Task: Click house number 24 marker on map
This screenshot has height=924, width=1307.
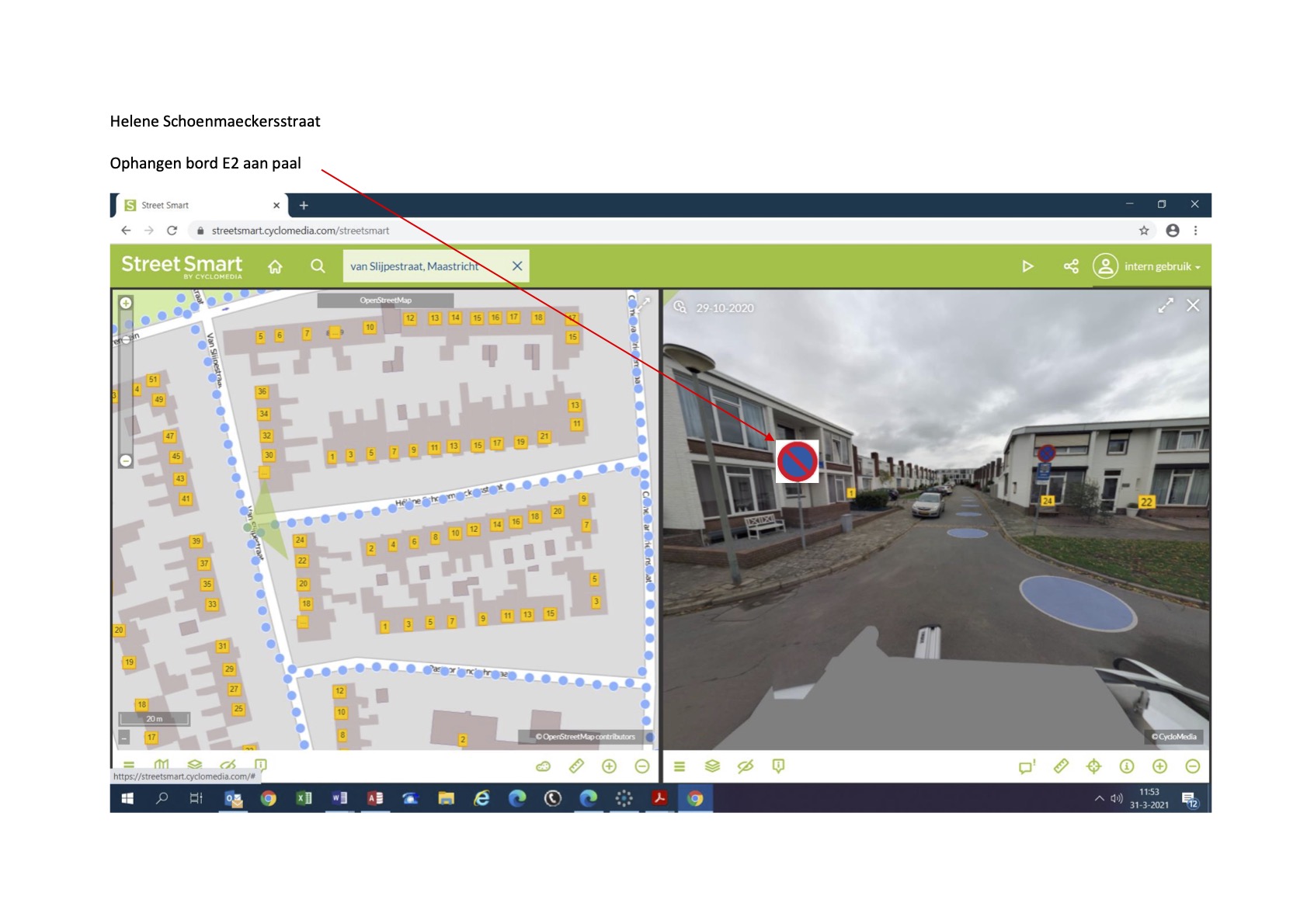Action: tap(300, 540)
